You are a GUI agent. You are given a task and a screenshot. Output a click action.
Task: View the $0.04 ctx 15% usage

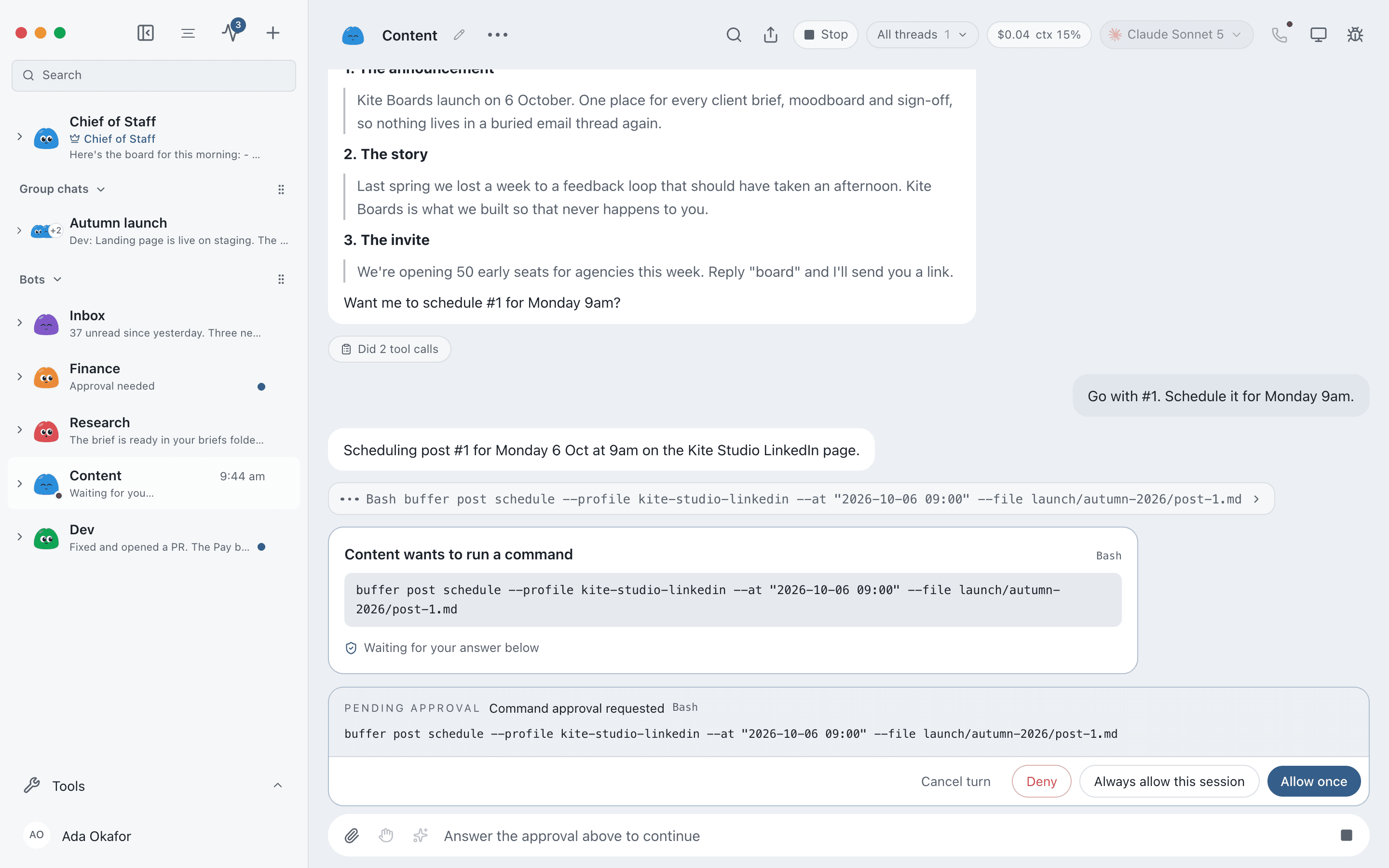[1039, 35]
